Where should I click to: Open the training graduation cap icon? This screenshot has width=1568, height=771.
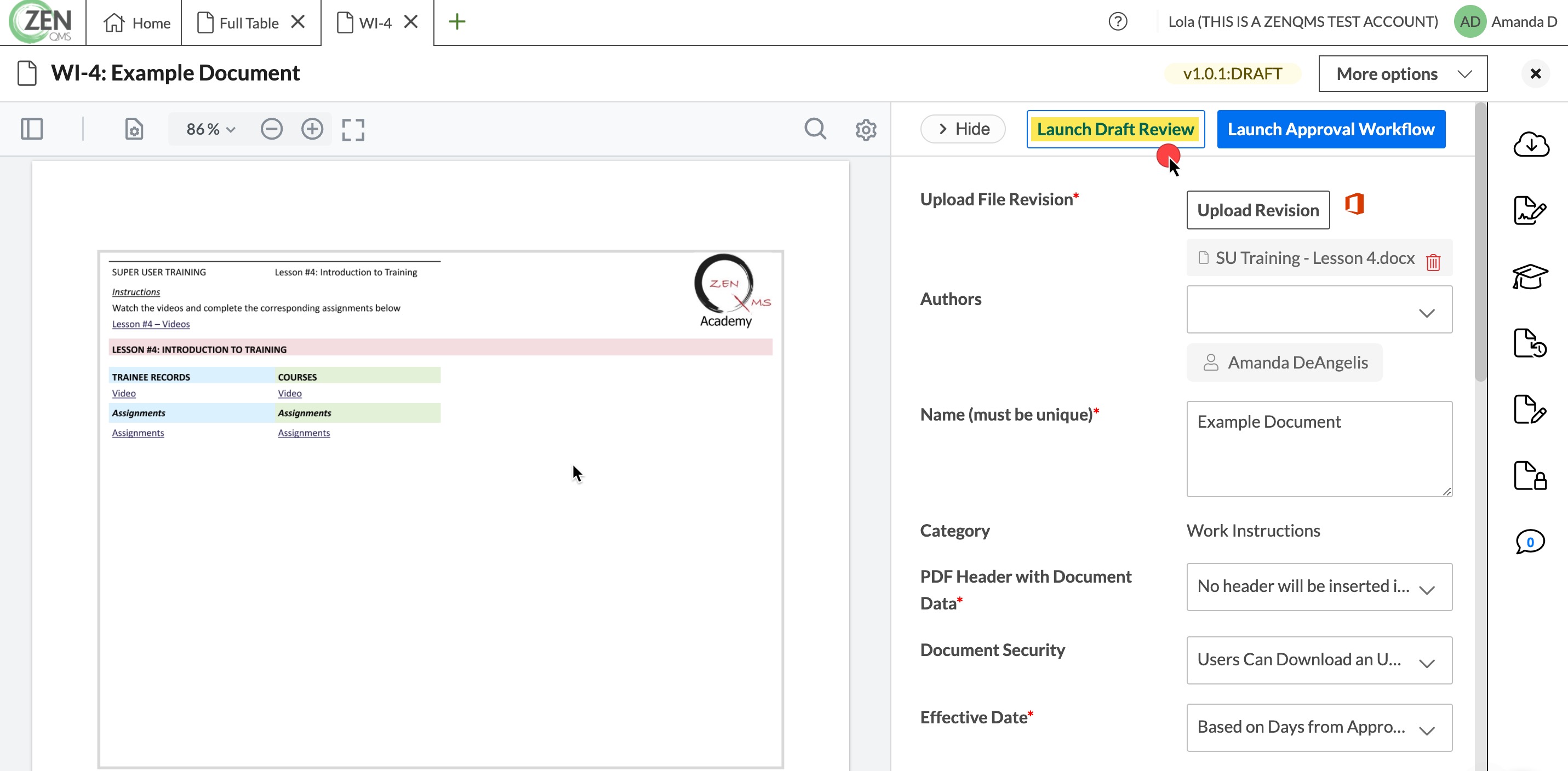(x=1530, y=277)
